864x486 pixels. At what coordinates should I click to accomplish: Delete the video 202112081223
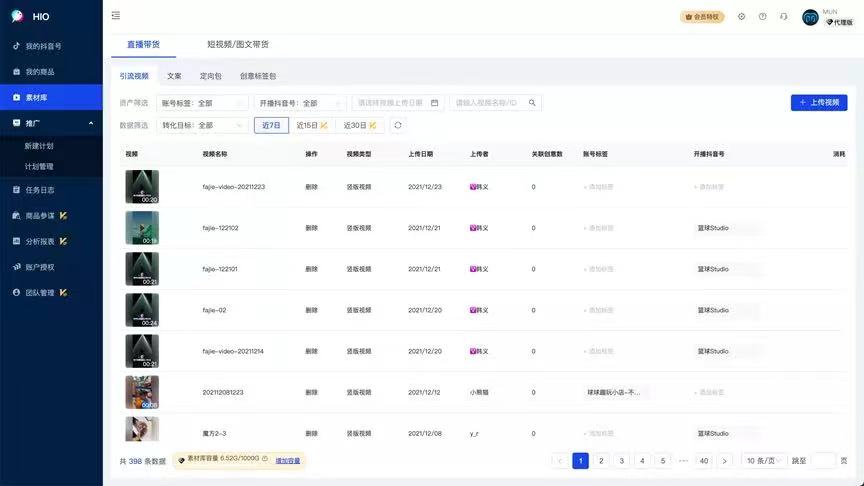coord(311,392)
